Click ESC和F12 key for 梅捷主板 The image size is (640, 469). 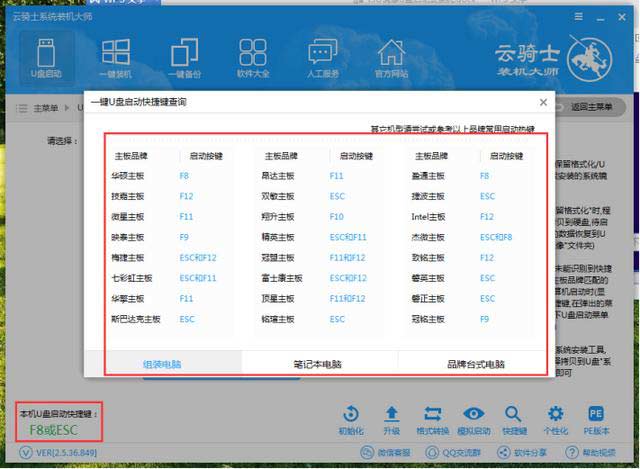[198, 258]
